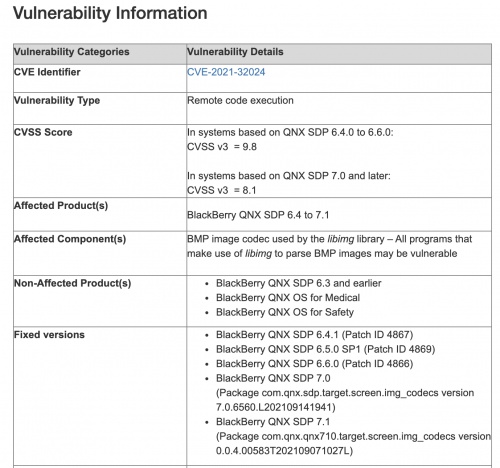Click the Affected Component(s) row label
The width and height of the screenshot is (500, 468).
click(70, 239)
